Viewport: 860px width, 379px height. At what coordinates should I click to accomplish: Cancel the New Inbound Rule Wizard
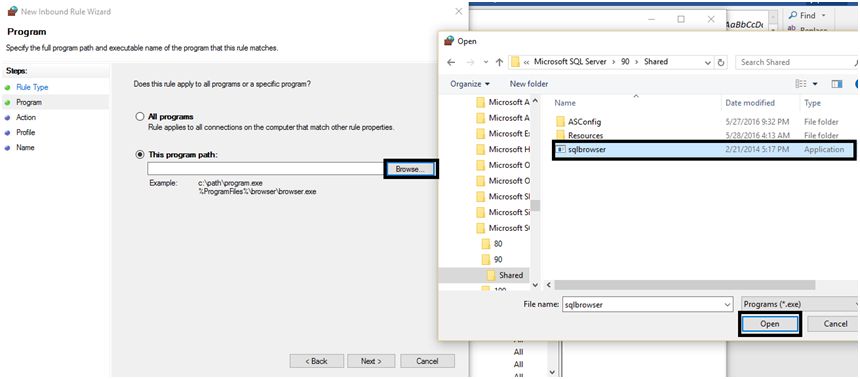pos(427,361)
